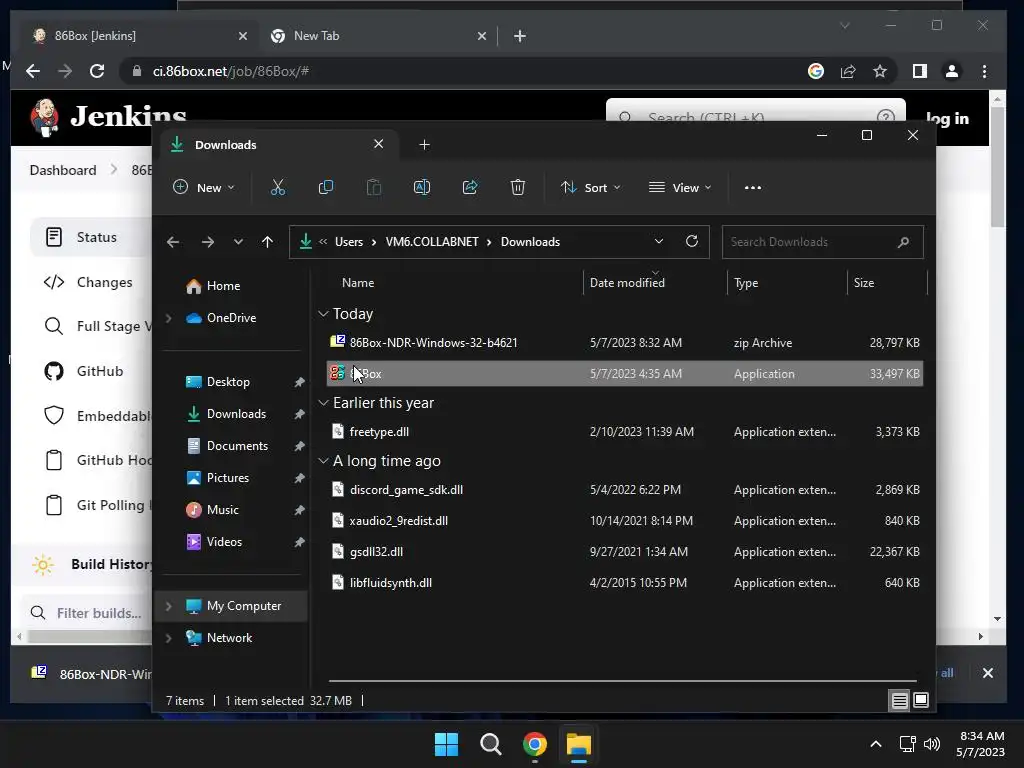Select 86Box-NDR-Windows-32-b4621 zip file
The image size is (1024, 768).
click(x=624, y=343)
